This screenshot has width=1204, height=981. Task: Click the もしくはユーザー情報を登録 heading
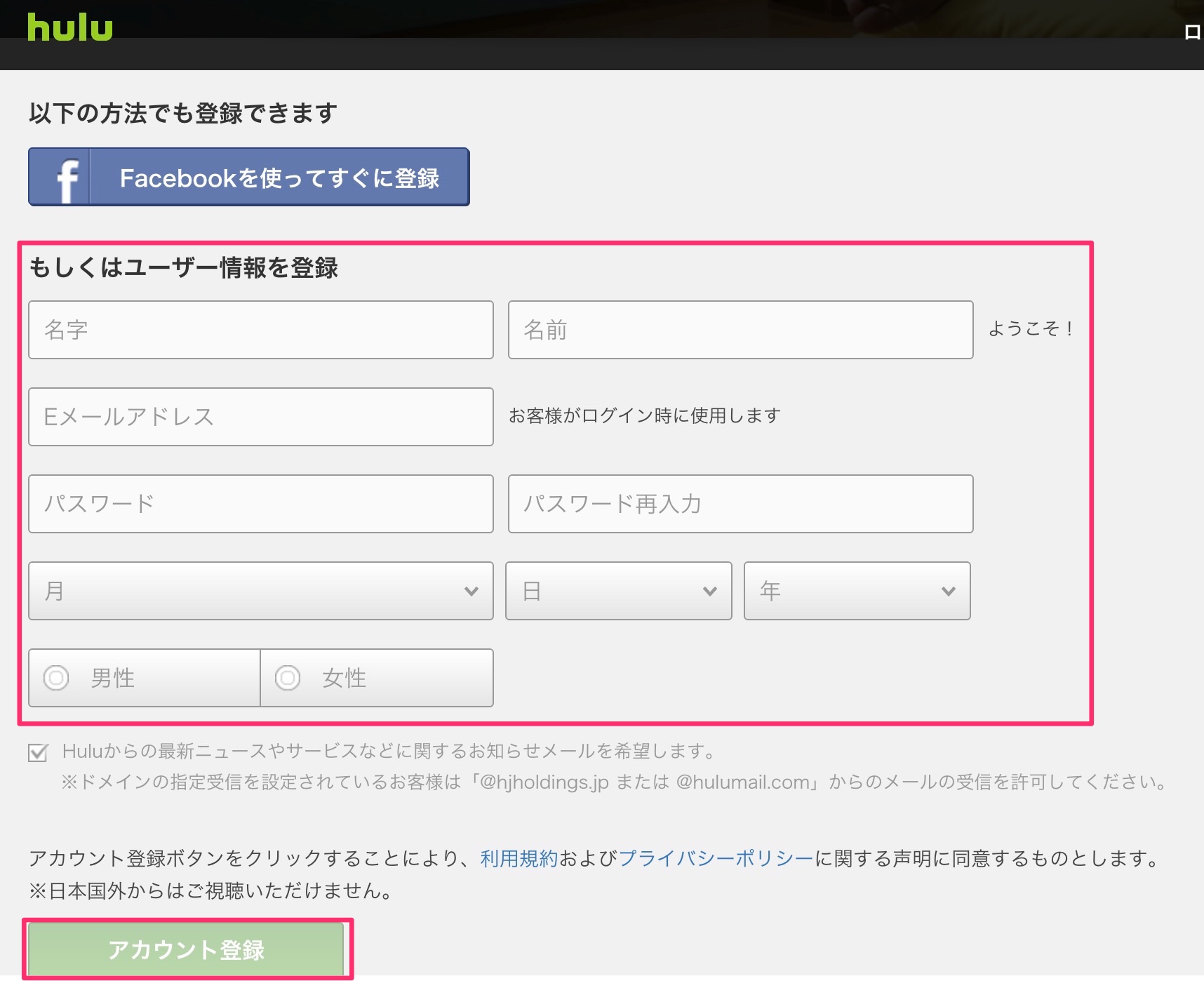point(184,267)
